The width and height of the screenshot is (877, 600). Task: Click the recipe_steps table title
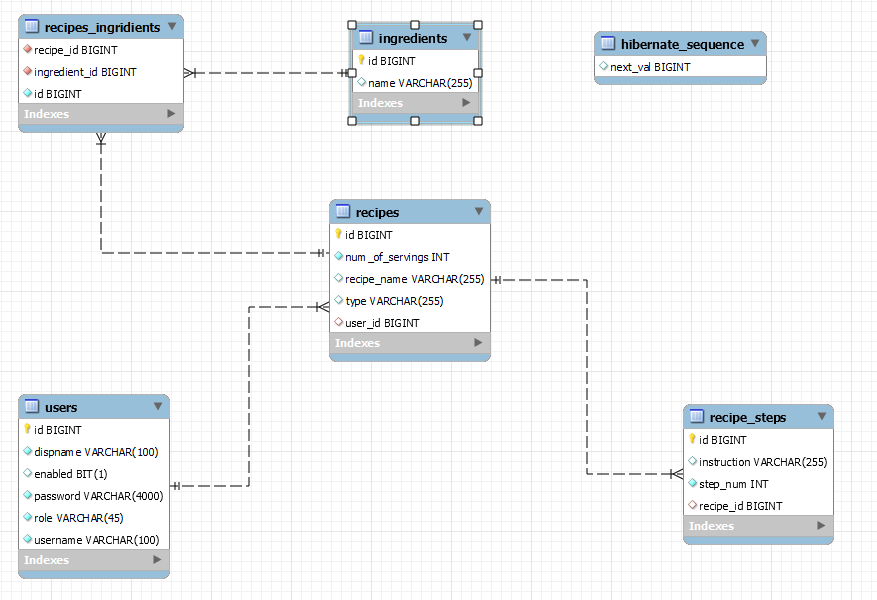pos(748,418)
